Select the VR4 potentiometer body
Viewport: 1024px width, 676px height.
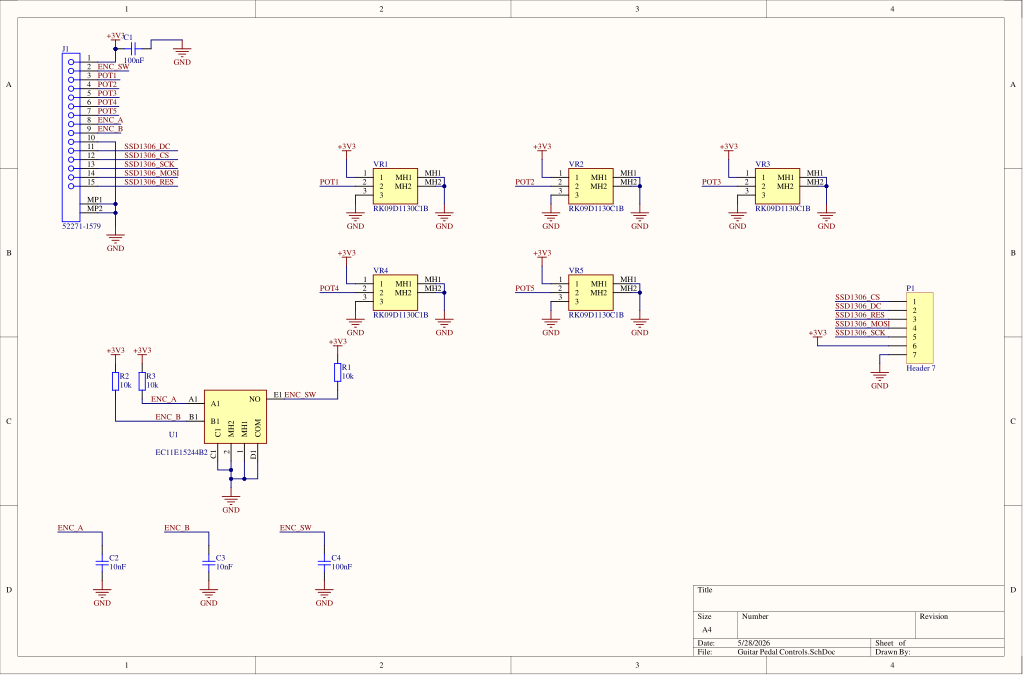coord(395,293)
